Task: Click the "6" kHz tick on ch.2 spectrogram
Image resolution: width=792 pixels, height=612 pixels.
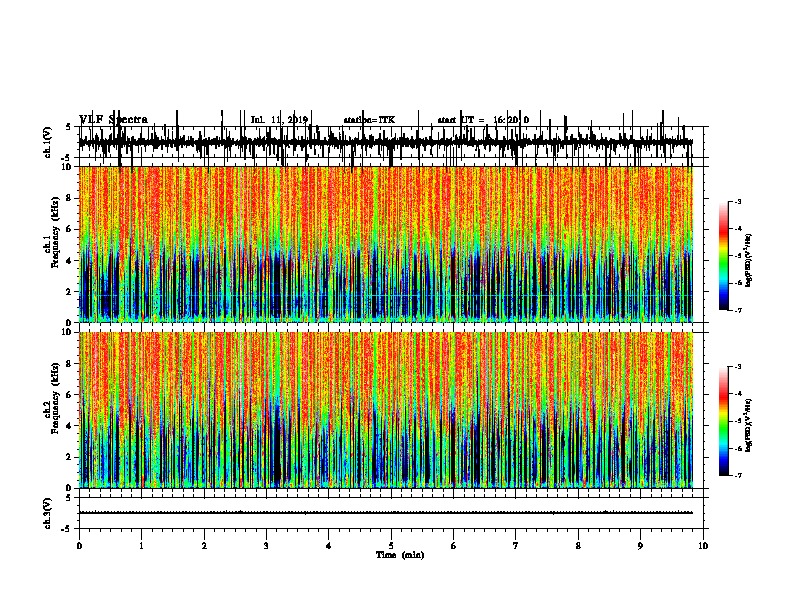Action: pyautogui.click(x=70, y=395)
